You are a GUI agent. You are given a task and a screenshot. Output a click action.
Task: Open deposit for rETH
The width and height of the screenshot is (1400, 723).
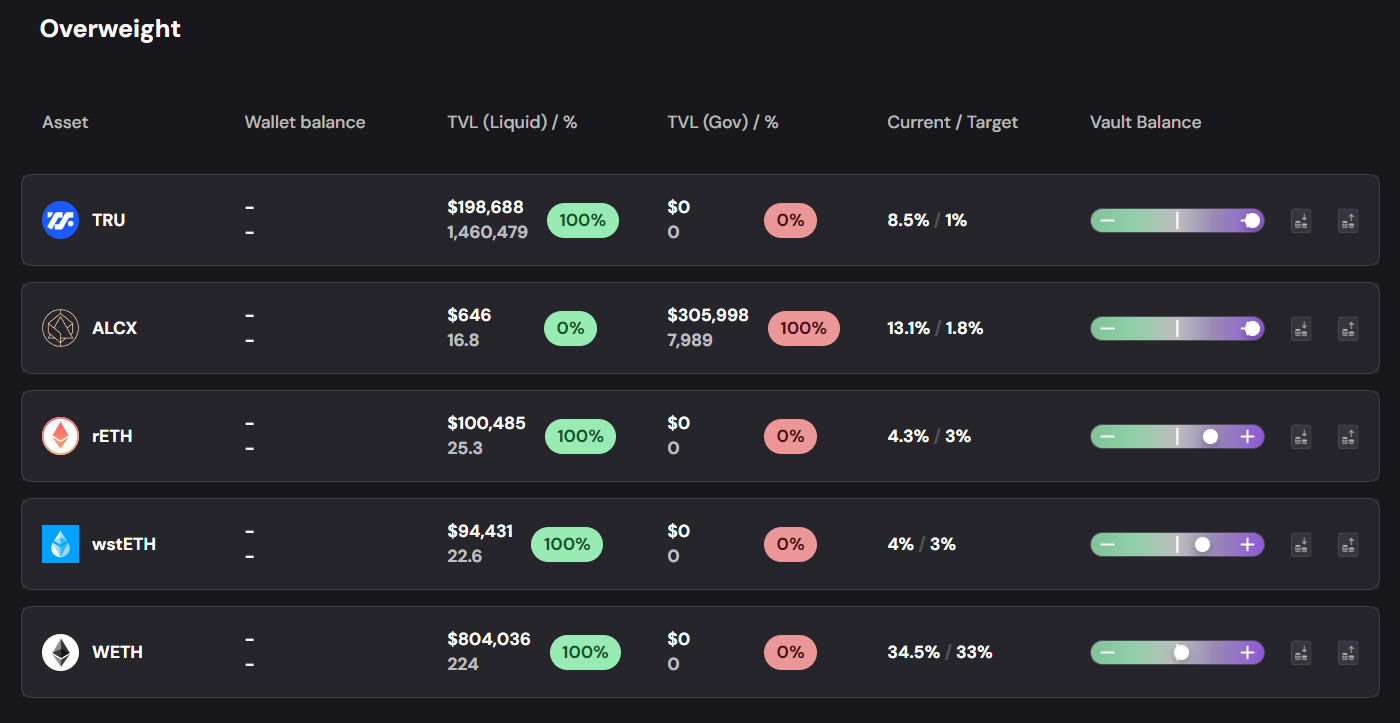[1301, 436]
